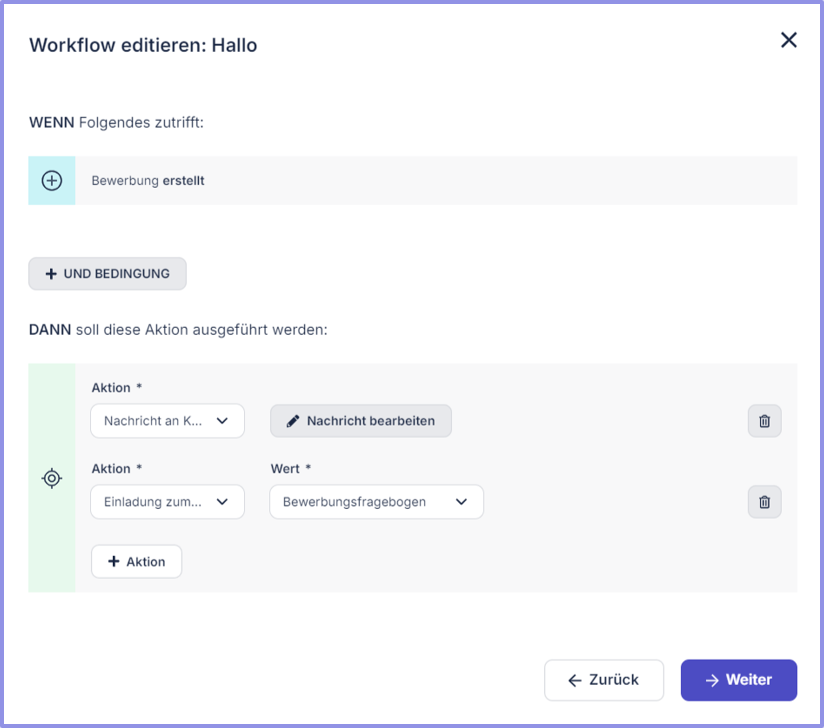The width and height of the screenshot is (824, 728).
Task: Click the left arrow icon in Zurück
Action: click(x=574, y=680)
